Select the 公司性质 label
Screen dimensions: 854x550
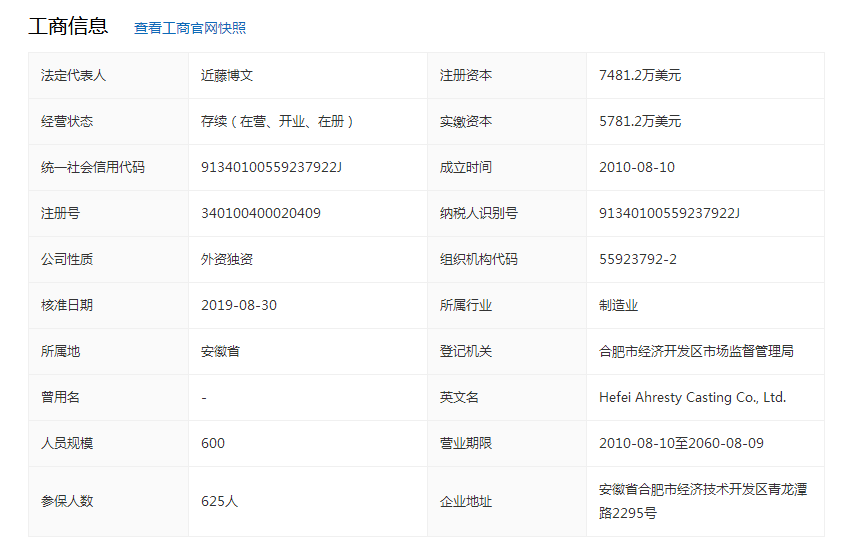click(x=67, y=259)
